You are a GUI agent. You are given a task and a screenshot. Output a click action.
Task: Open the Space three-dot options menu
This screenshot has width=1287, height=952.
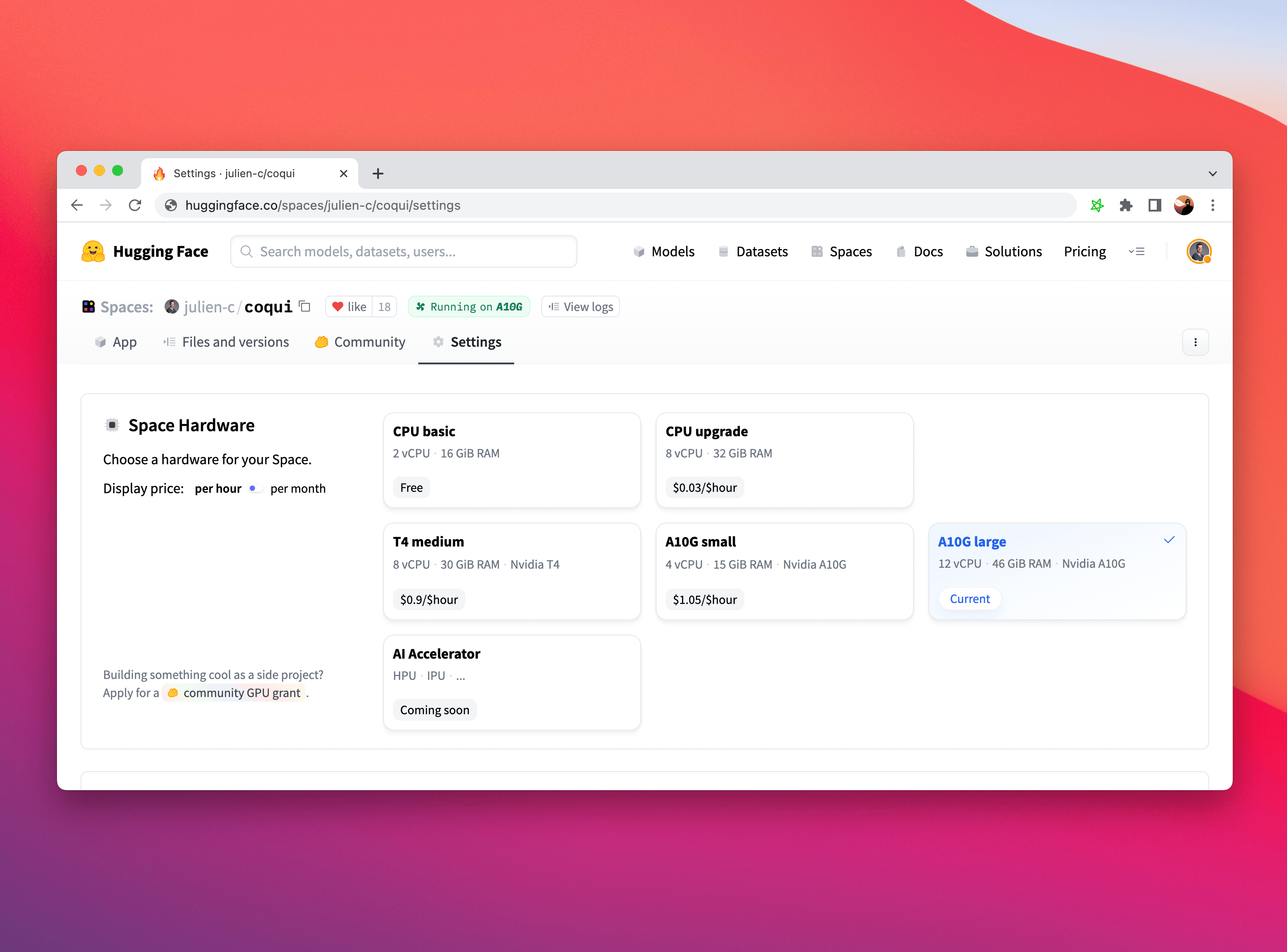(1195, 342)
